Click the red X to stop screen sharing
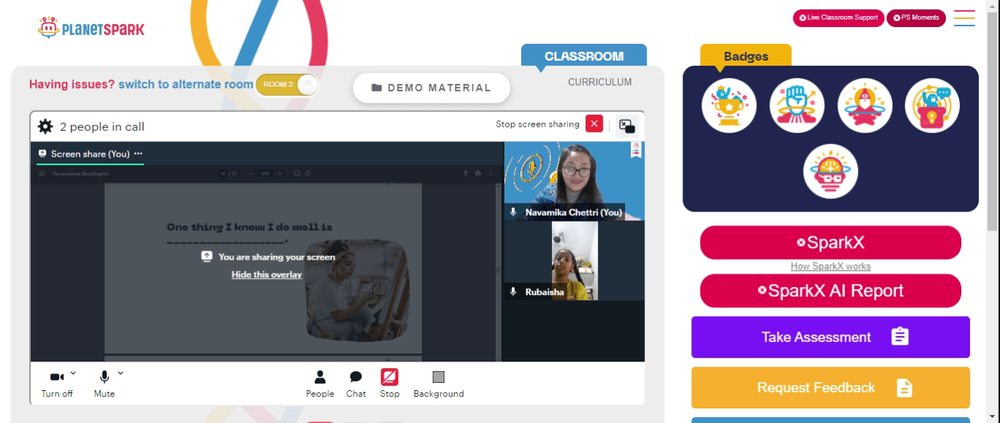 tap(594, 124)
